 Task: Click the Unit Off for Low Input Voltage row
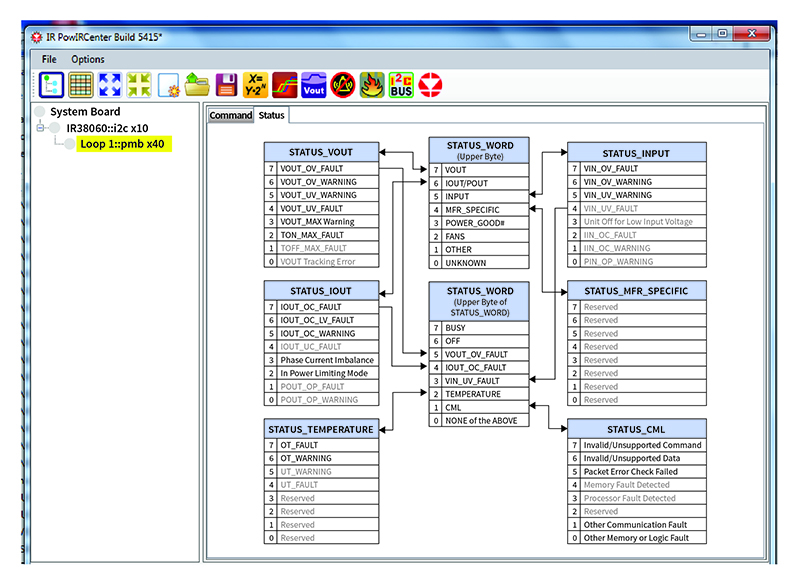pyautogui.click(x=637, y=221)
